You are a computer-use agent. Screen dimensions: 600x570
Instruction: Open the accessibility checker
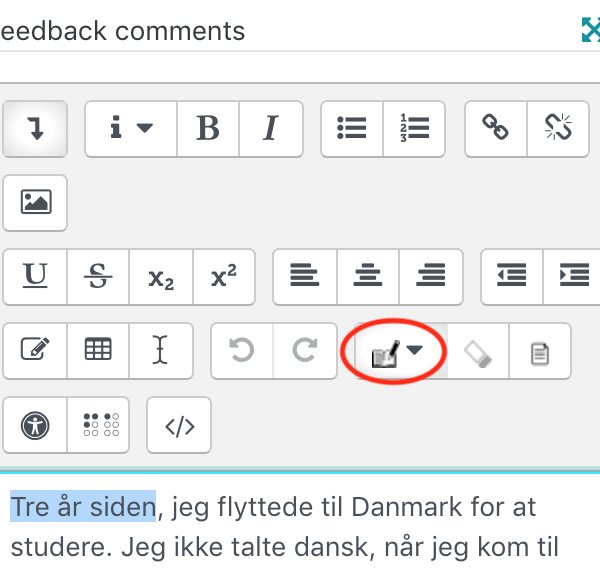point(35,425)
